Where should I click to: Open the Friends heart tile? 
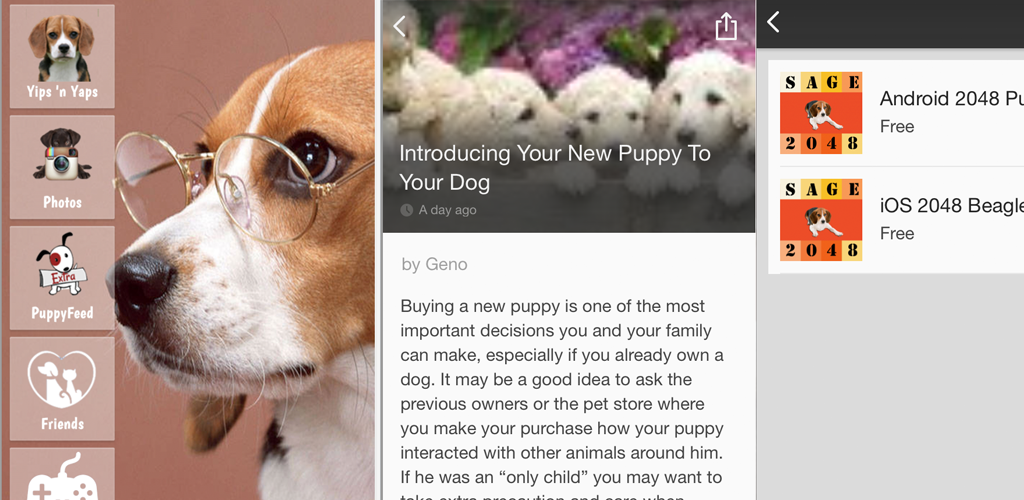[x=62, y=388]
